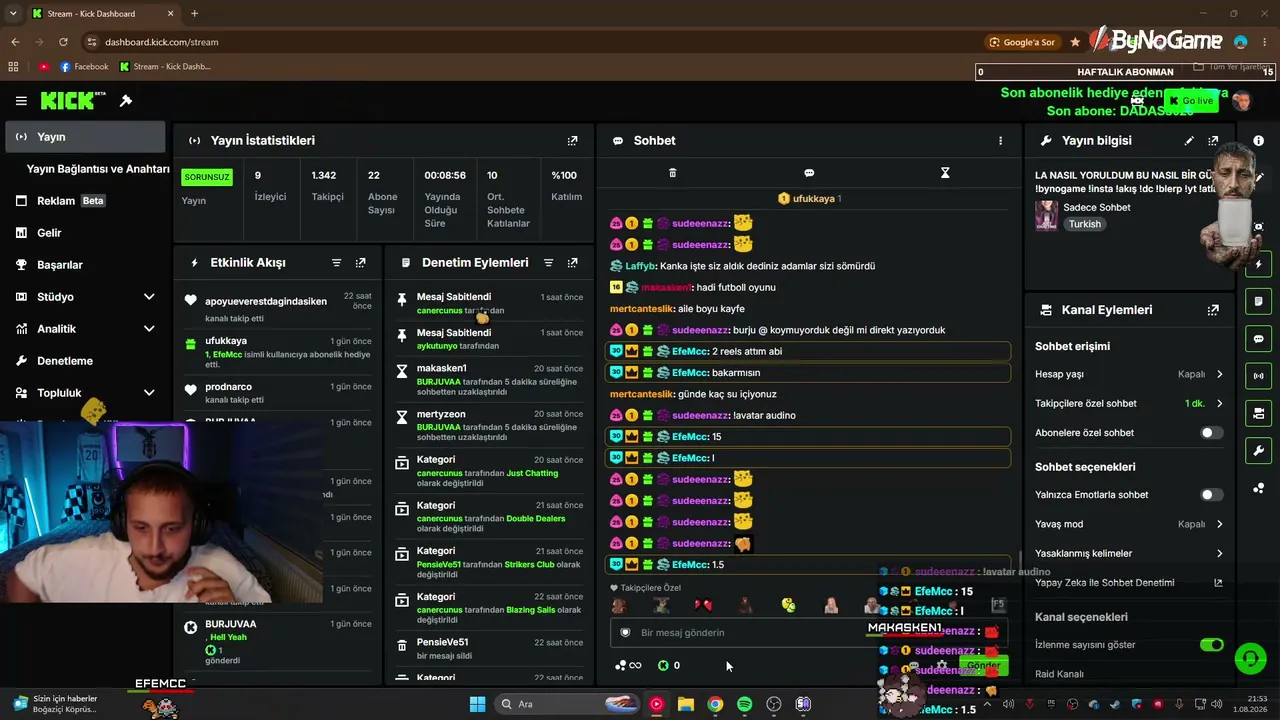Click the Turkish language tag

point(1085,224)
